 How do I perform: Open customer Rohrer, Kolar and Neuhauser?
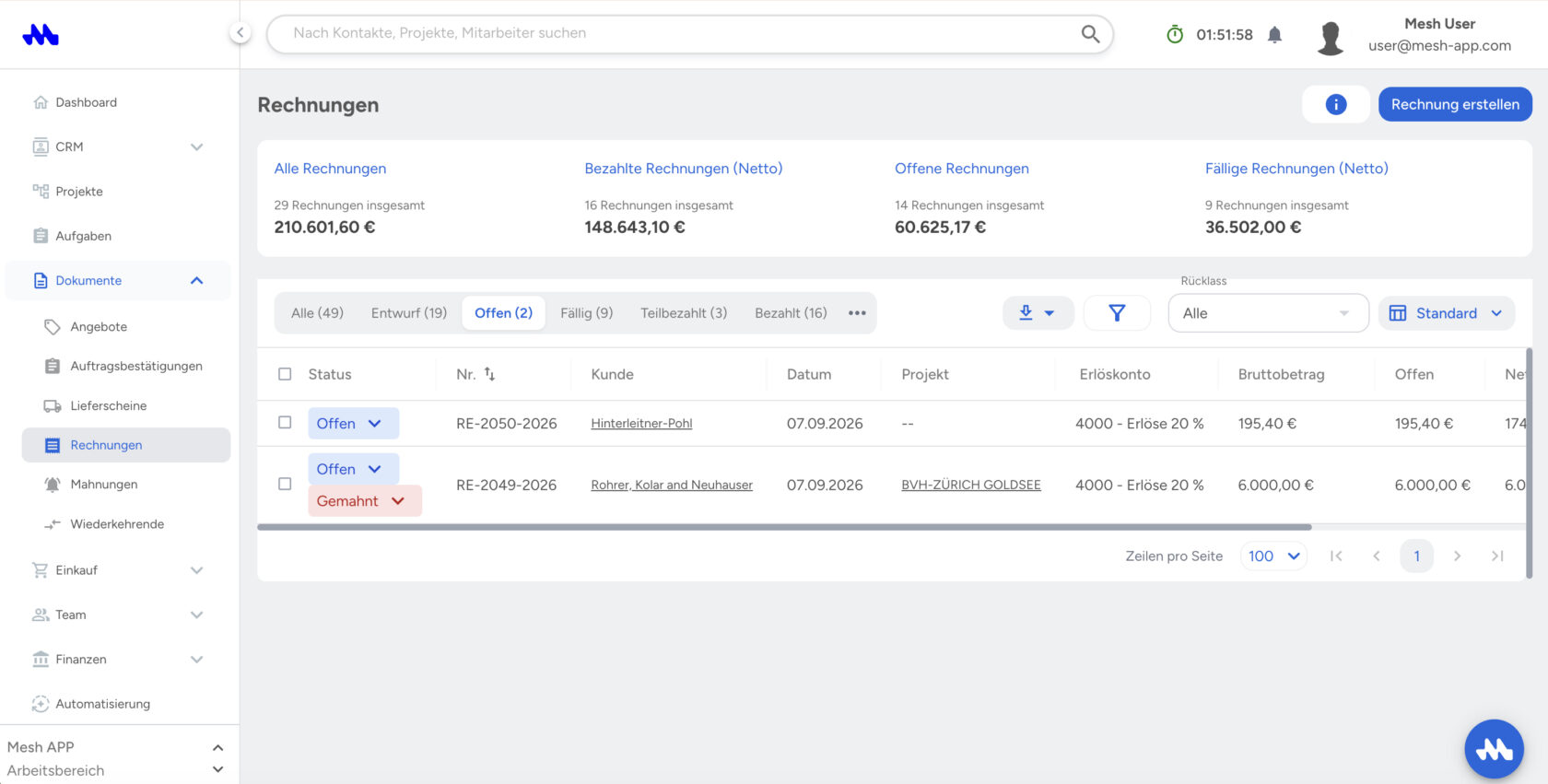pyautogui.click(x=672, y=485)
